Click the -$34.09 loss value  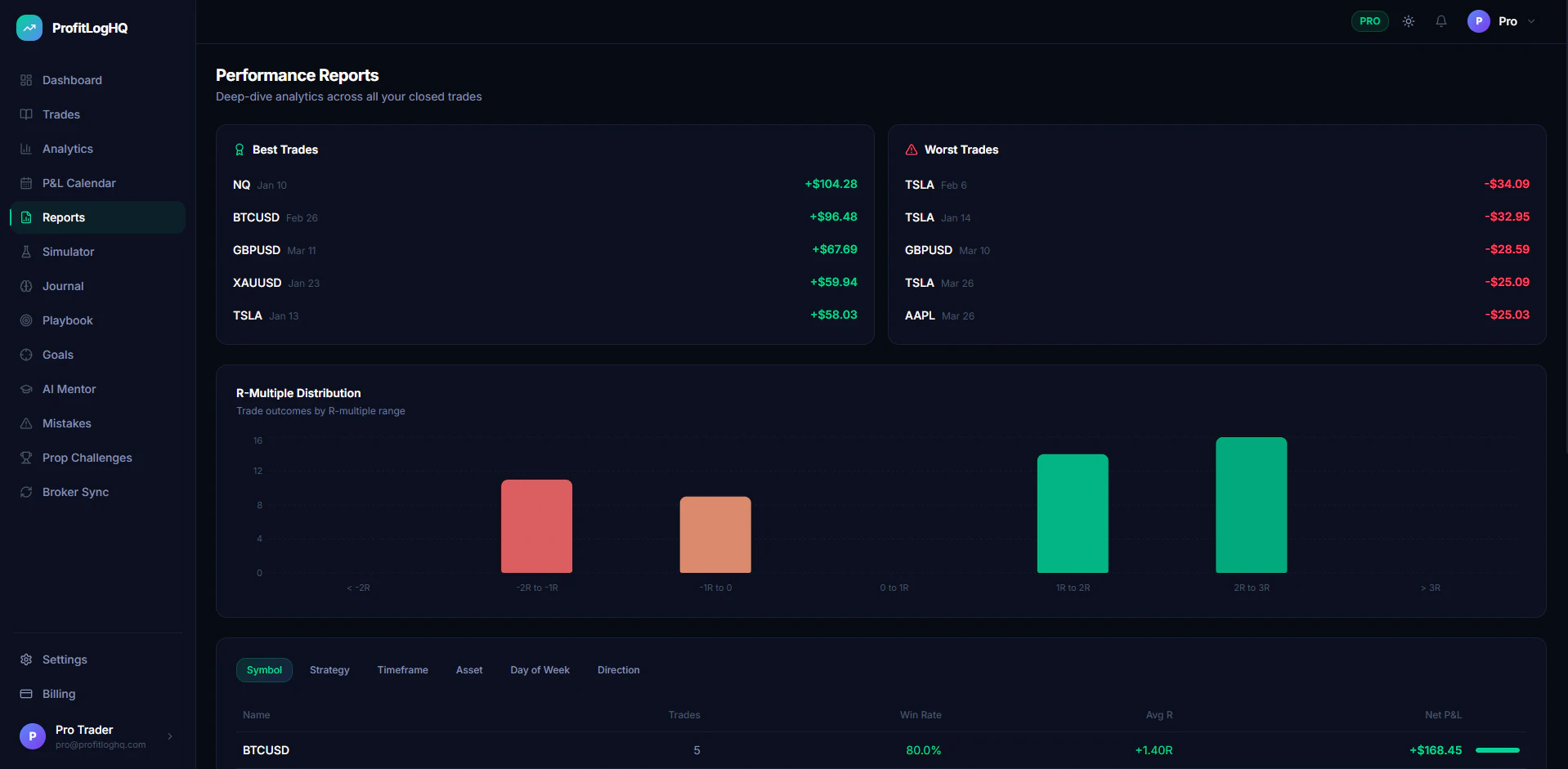[x=1507, y=184]
